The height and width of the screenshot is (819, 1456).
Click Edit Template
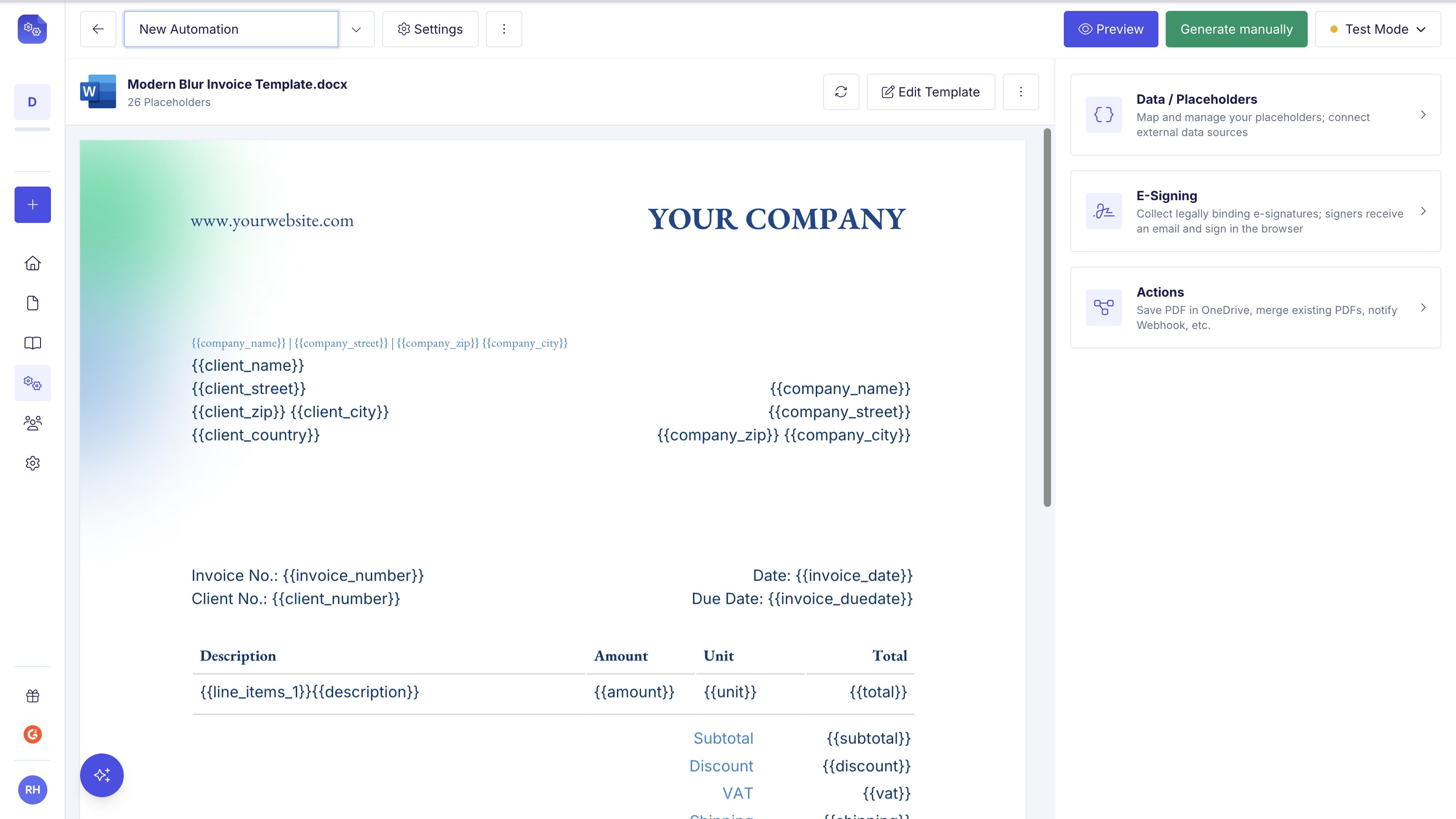(931, 91)
